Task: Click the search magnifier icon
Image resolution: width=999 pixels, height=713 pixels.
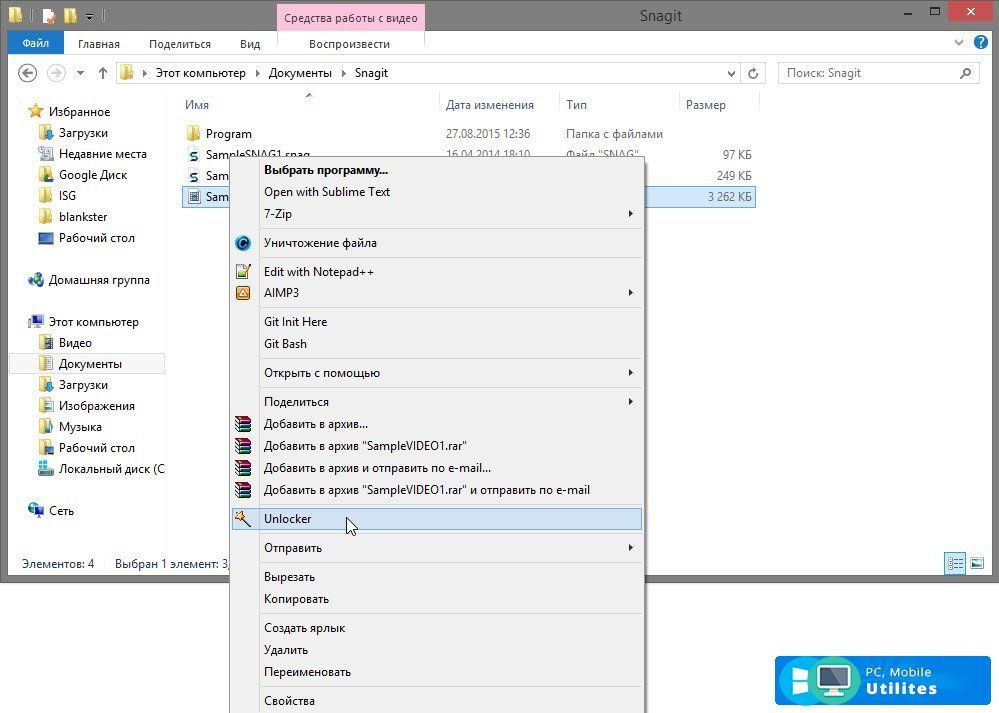Action: (966, 73)
